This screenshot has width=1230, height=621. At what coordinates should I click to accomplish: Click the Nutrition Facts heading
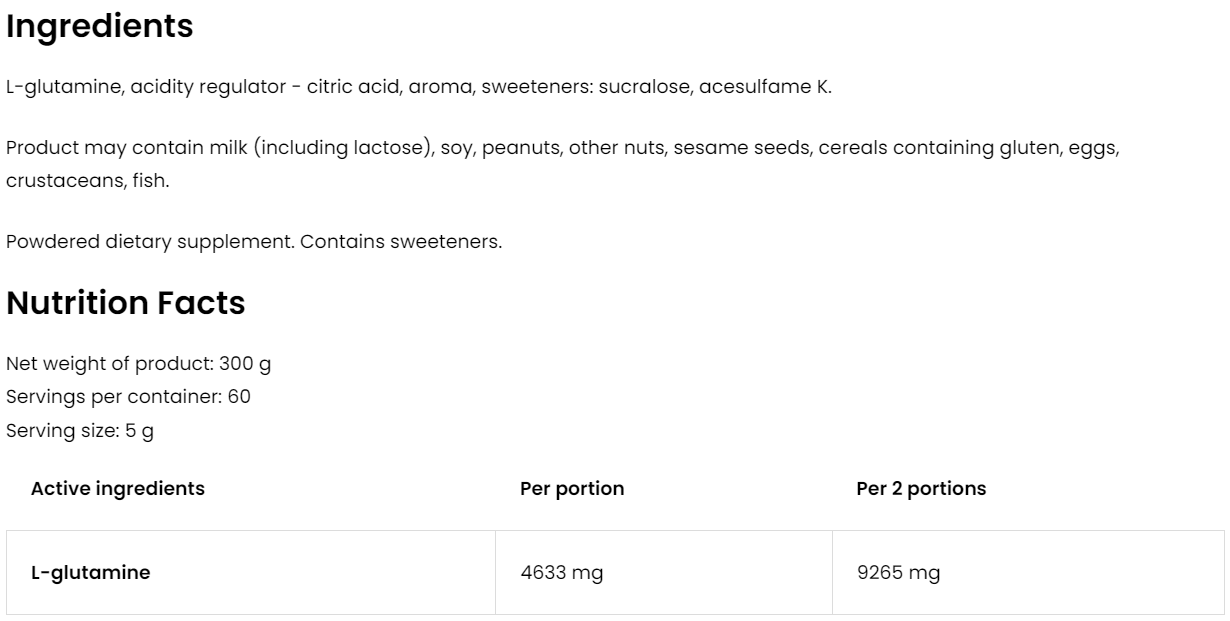pyautogui.click(x=126, y=304)
